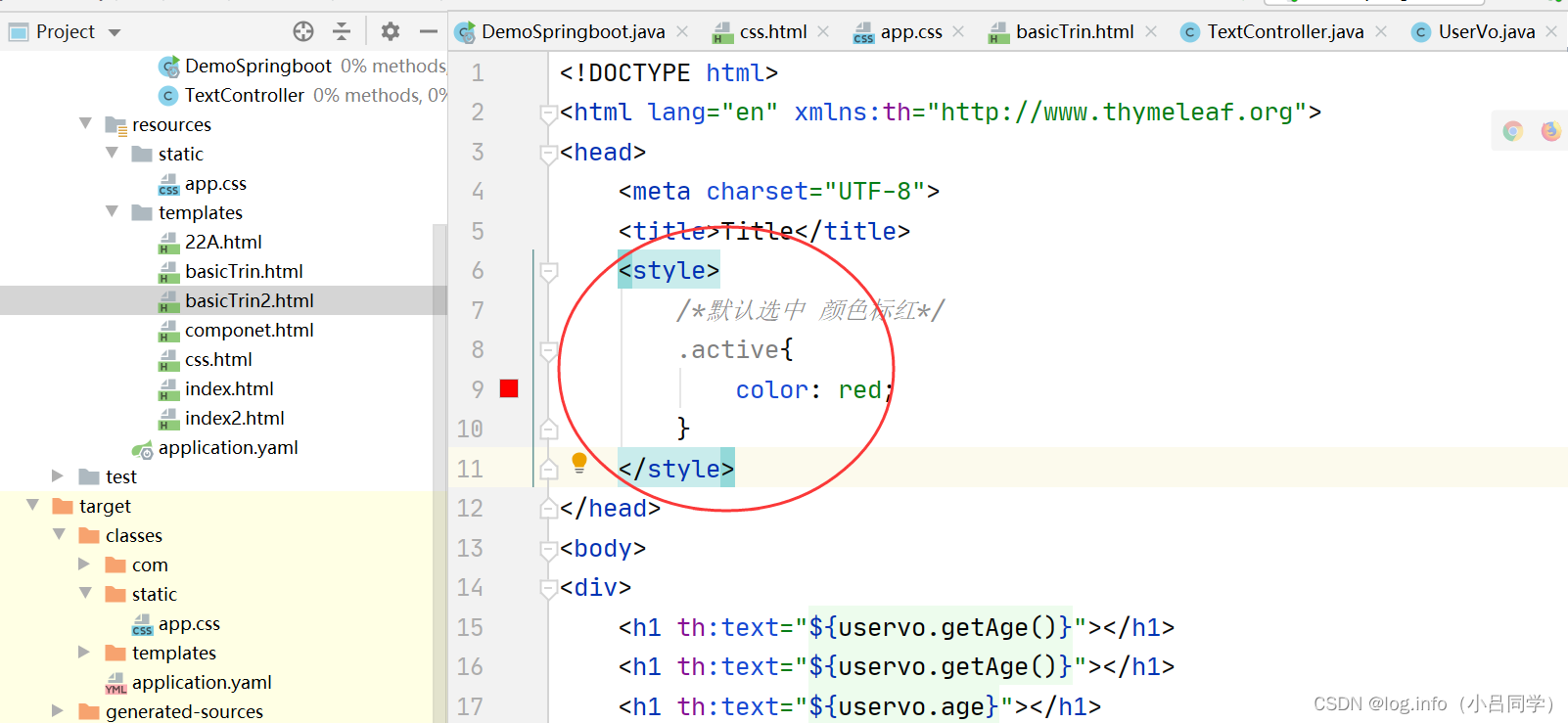Open index2.html in the project tree
This screenshot has height=723, width=1568.
coord(235,418)
